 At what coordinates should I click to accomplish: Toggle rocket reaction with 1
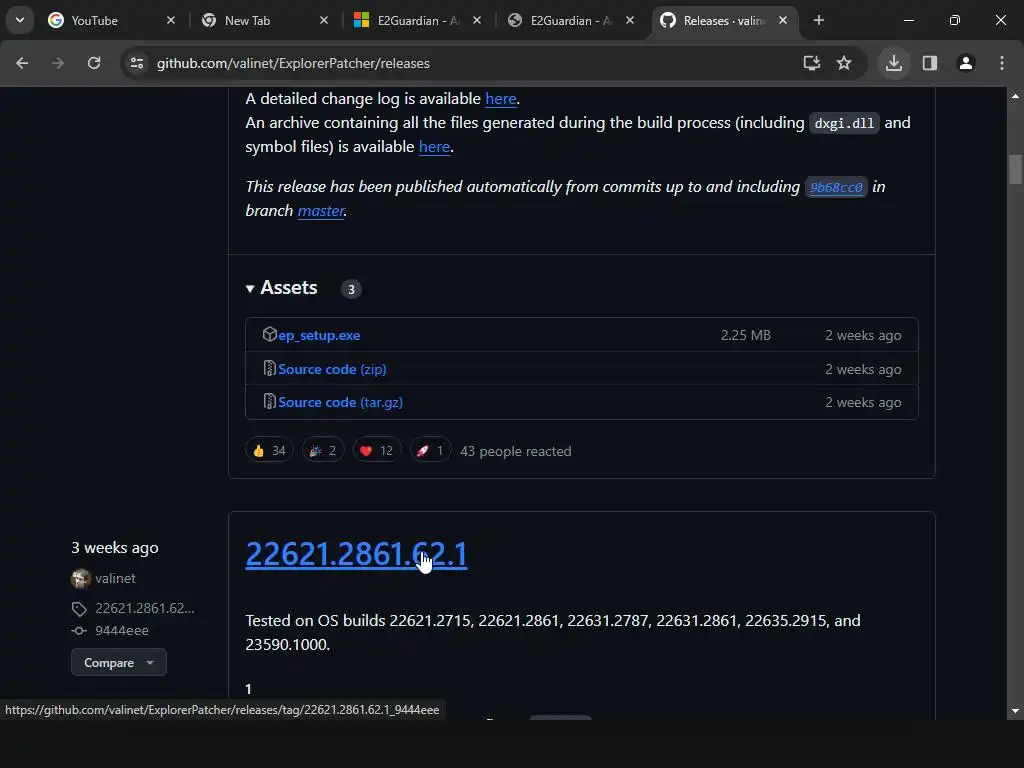[x=430, y=451]
